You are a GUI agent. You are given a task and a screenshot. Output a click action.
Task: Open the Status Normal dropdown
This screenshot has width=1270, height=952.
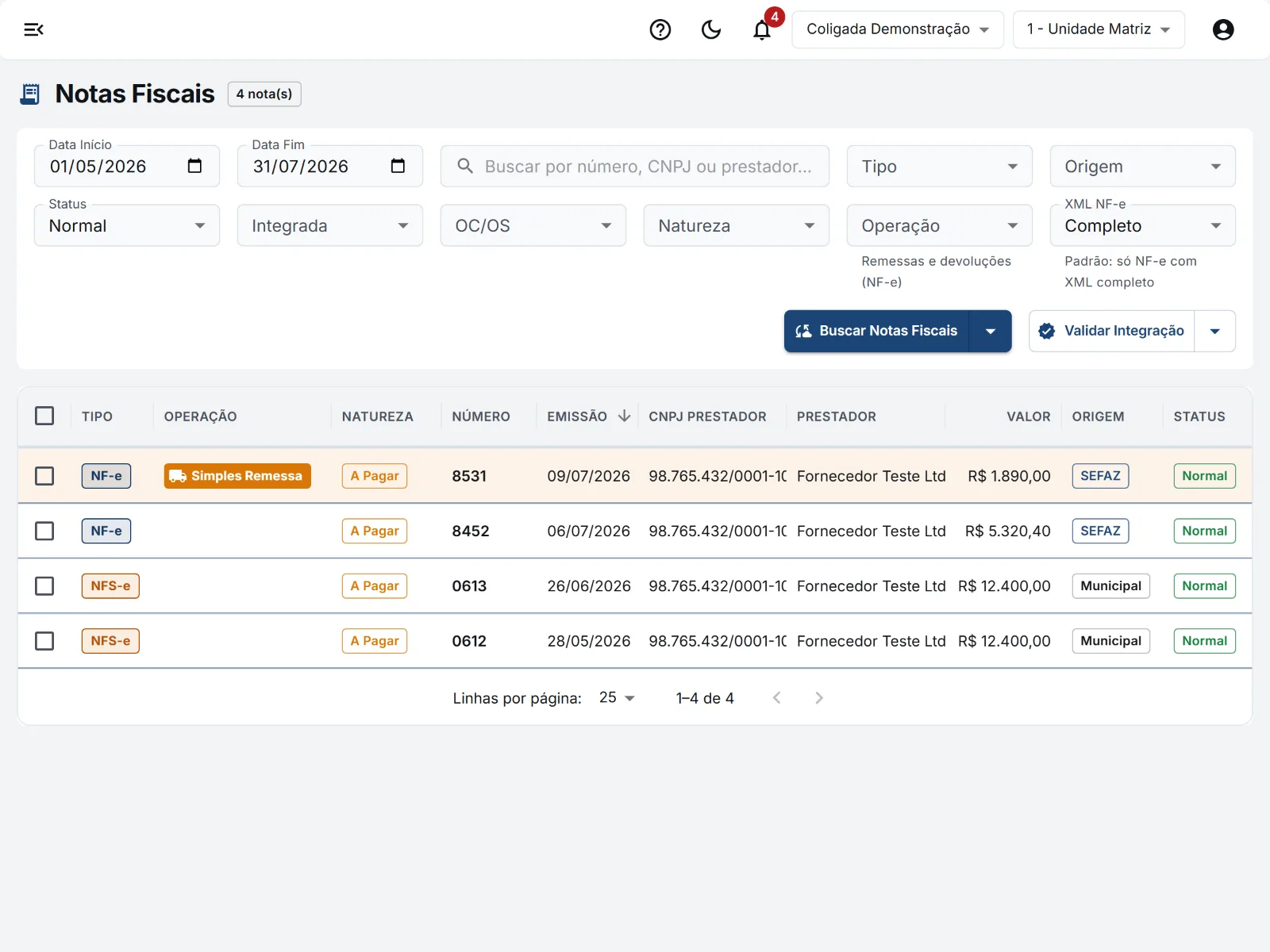[127, 225]
